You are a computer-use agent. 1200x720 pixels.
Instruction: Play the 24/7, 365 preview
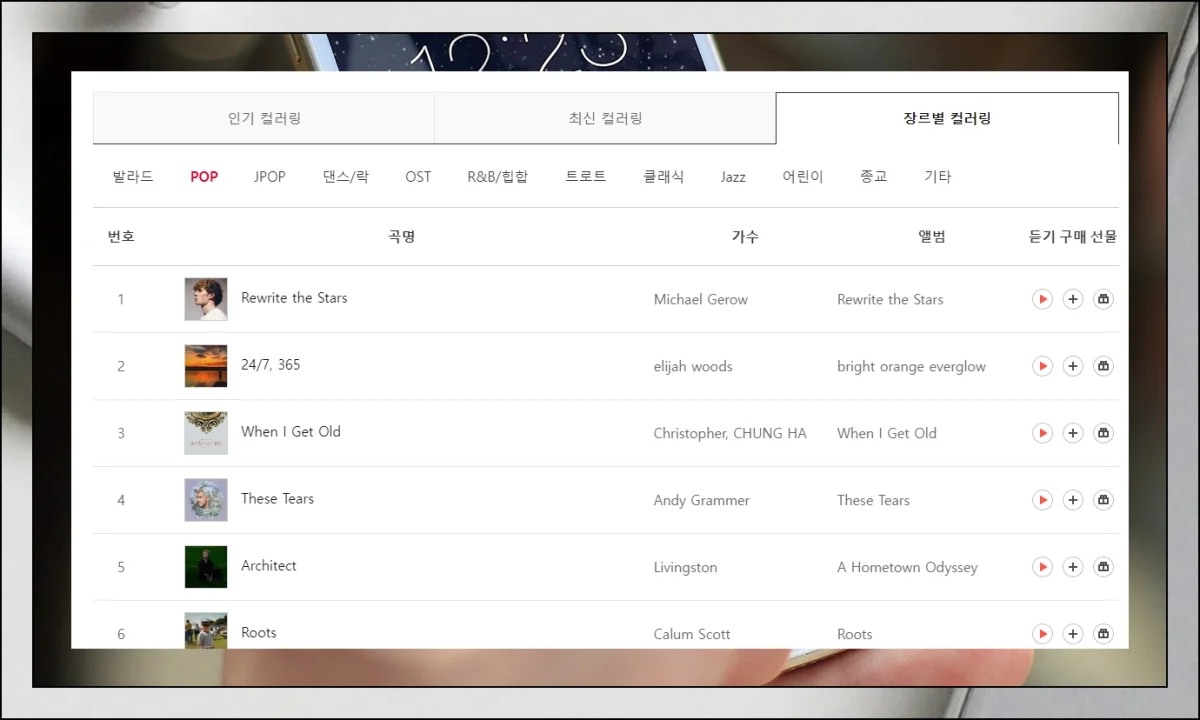[x=1042, y=366]
